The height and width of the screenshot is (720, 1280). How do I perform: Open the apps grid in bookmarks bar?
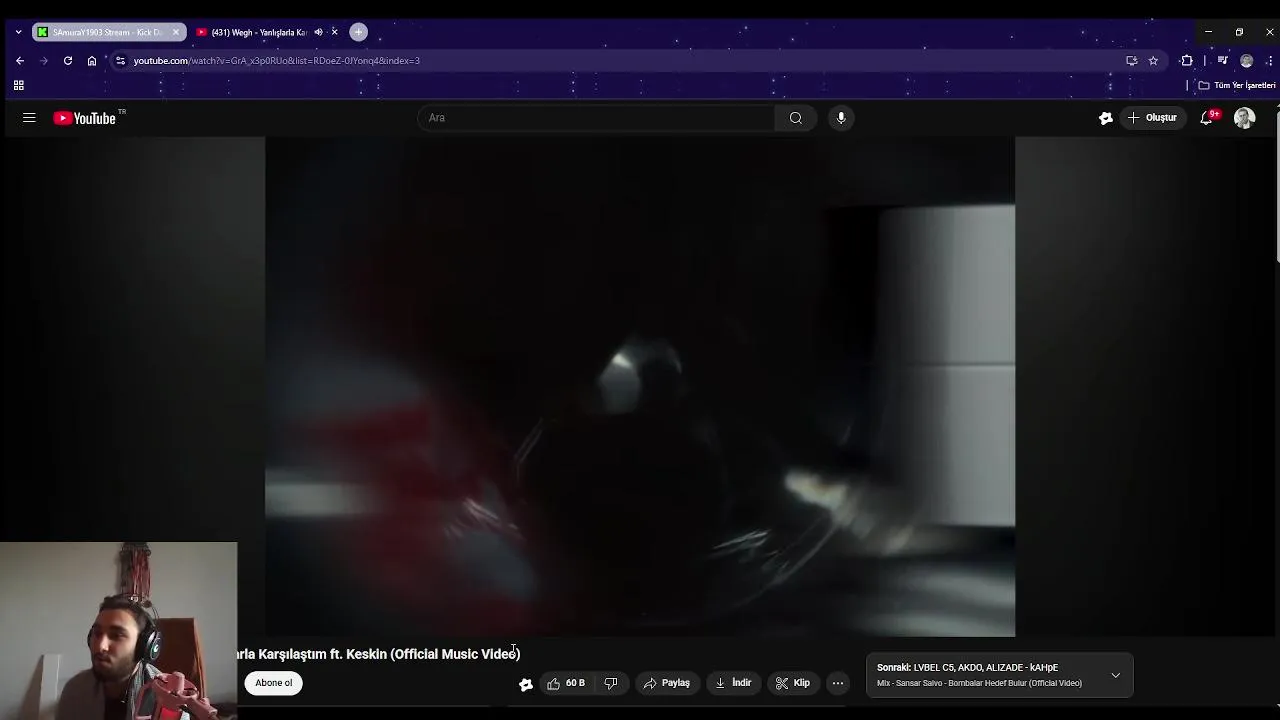click(x=18, y=86)
